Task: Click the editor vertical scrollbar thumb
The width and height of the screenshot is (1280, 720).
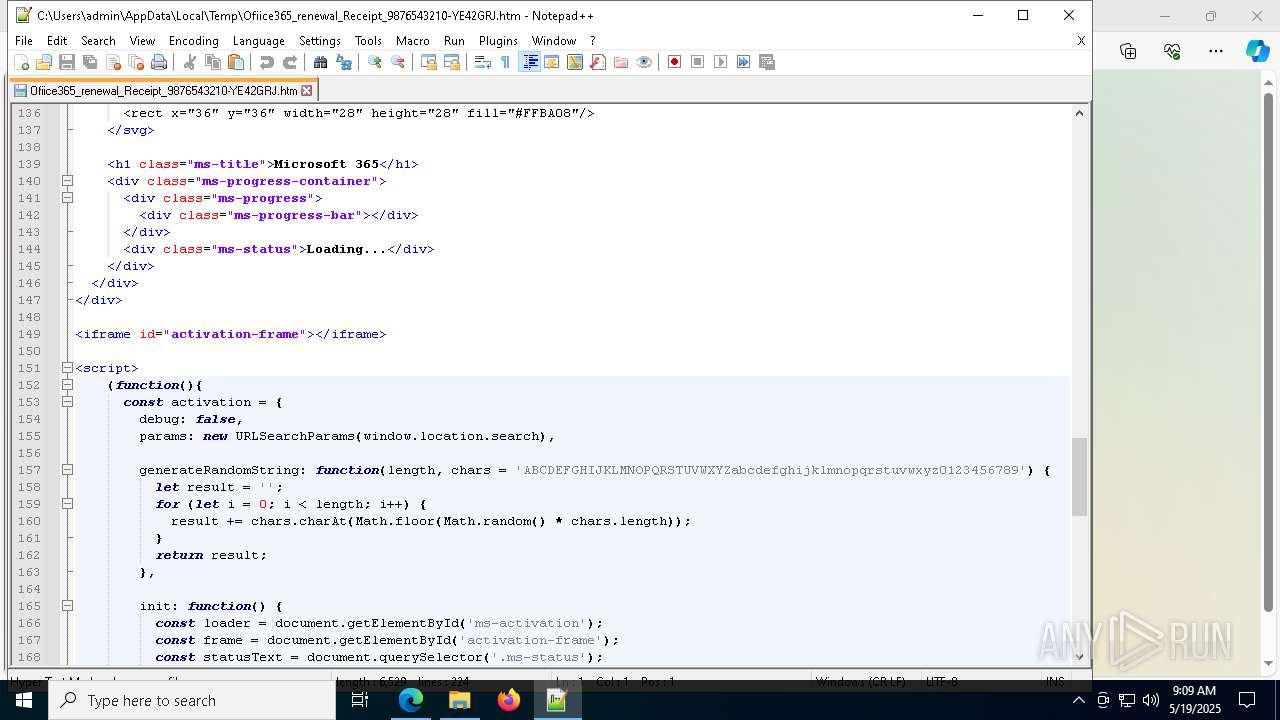Action: tap(1079, 477)
